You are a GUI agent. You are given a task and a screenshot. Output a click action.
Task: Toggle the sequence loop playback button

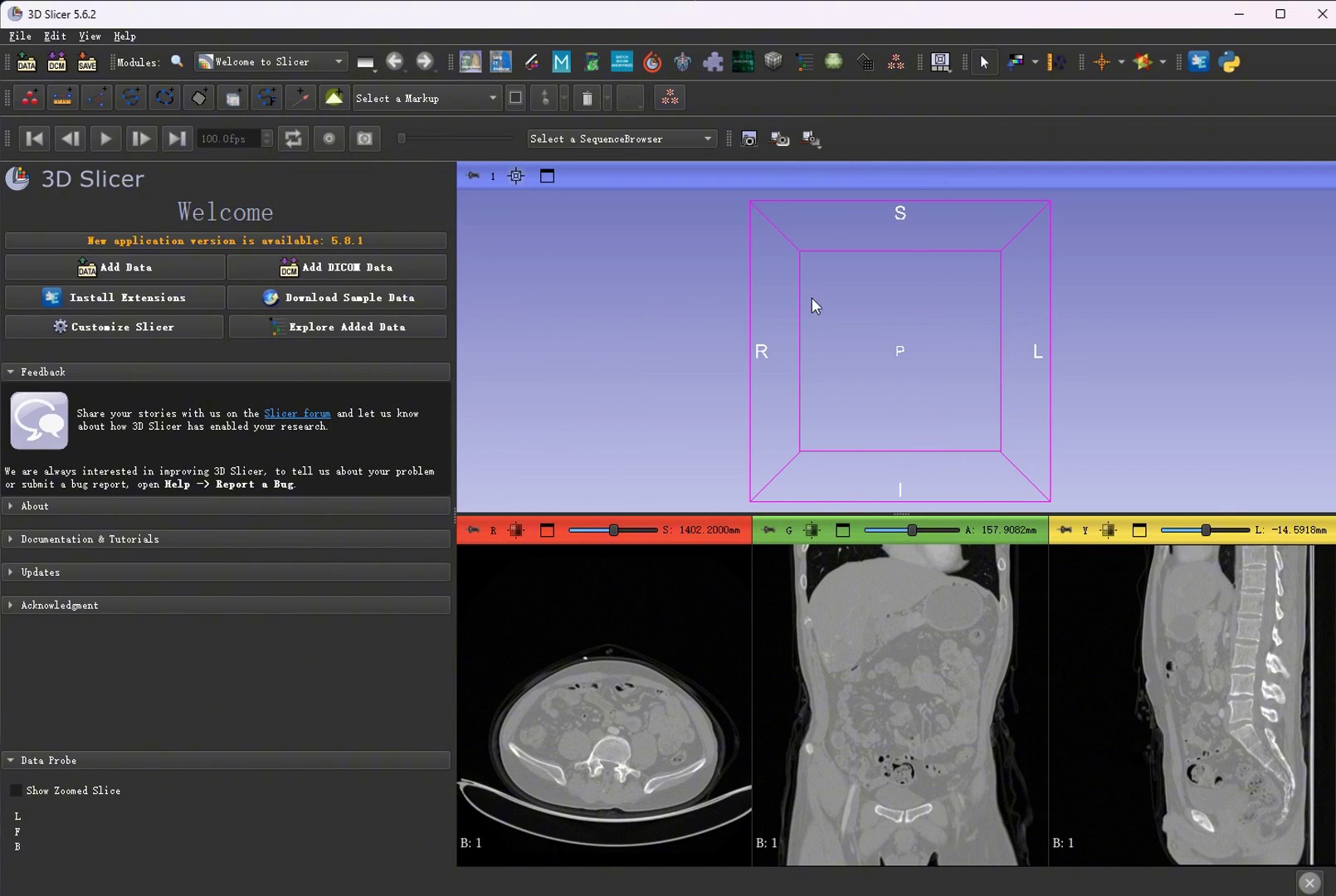(x=293, y=139)
